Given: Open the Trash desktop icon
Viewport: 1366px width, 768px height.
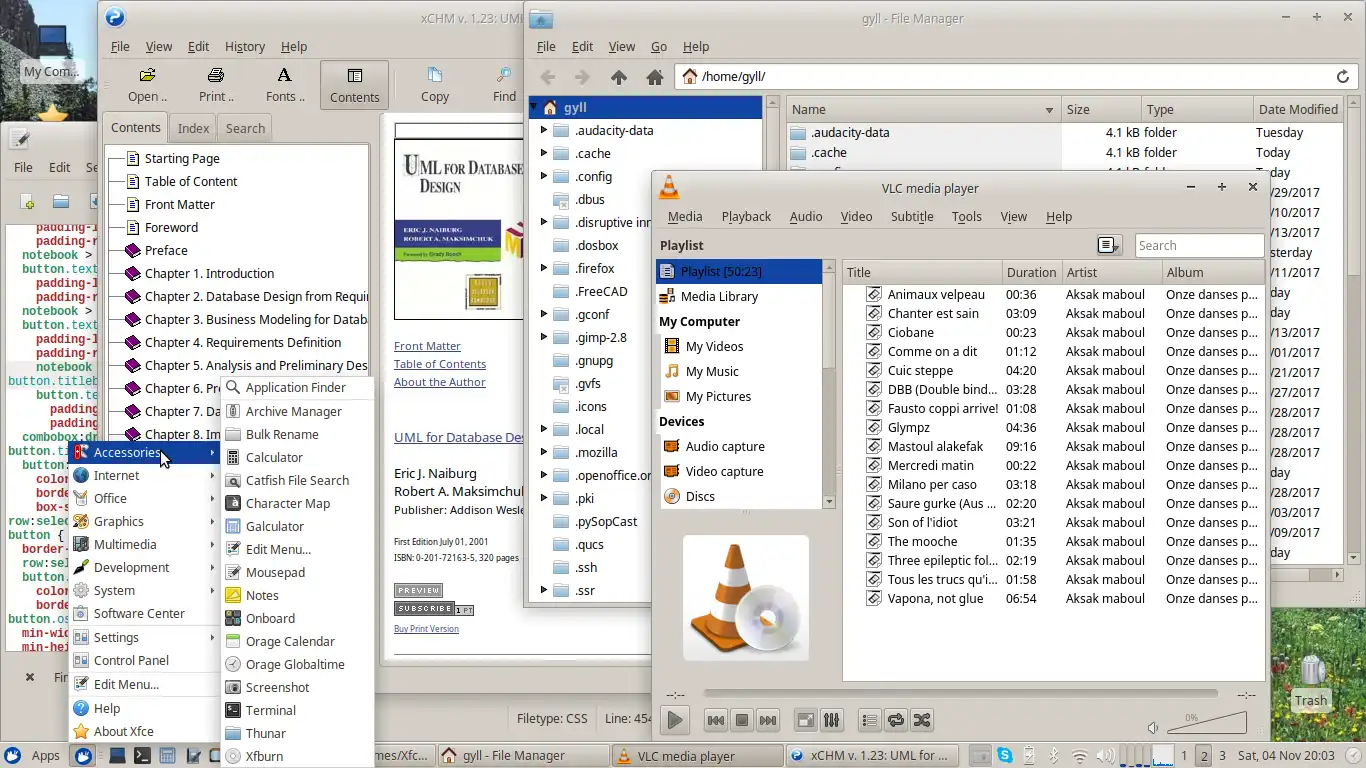Looking at the screenshot, I should tap(1310, 682).
